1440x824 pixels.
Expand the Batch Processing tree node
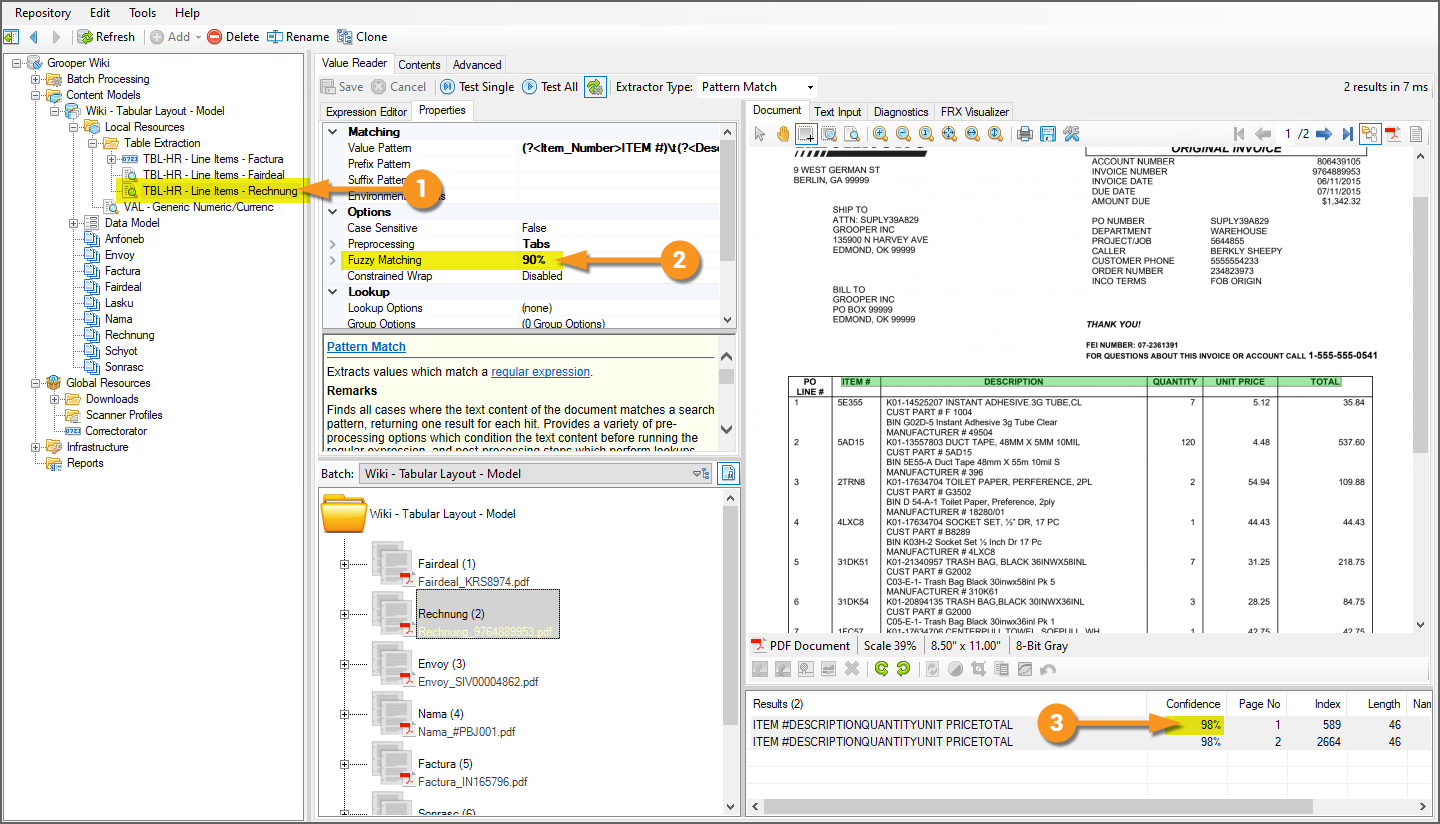36,79
